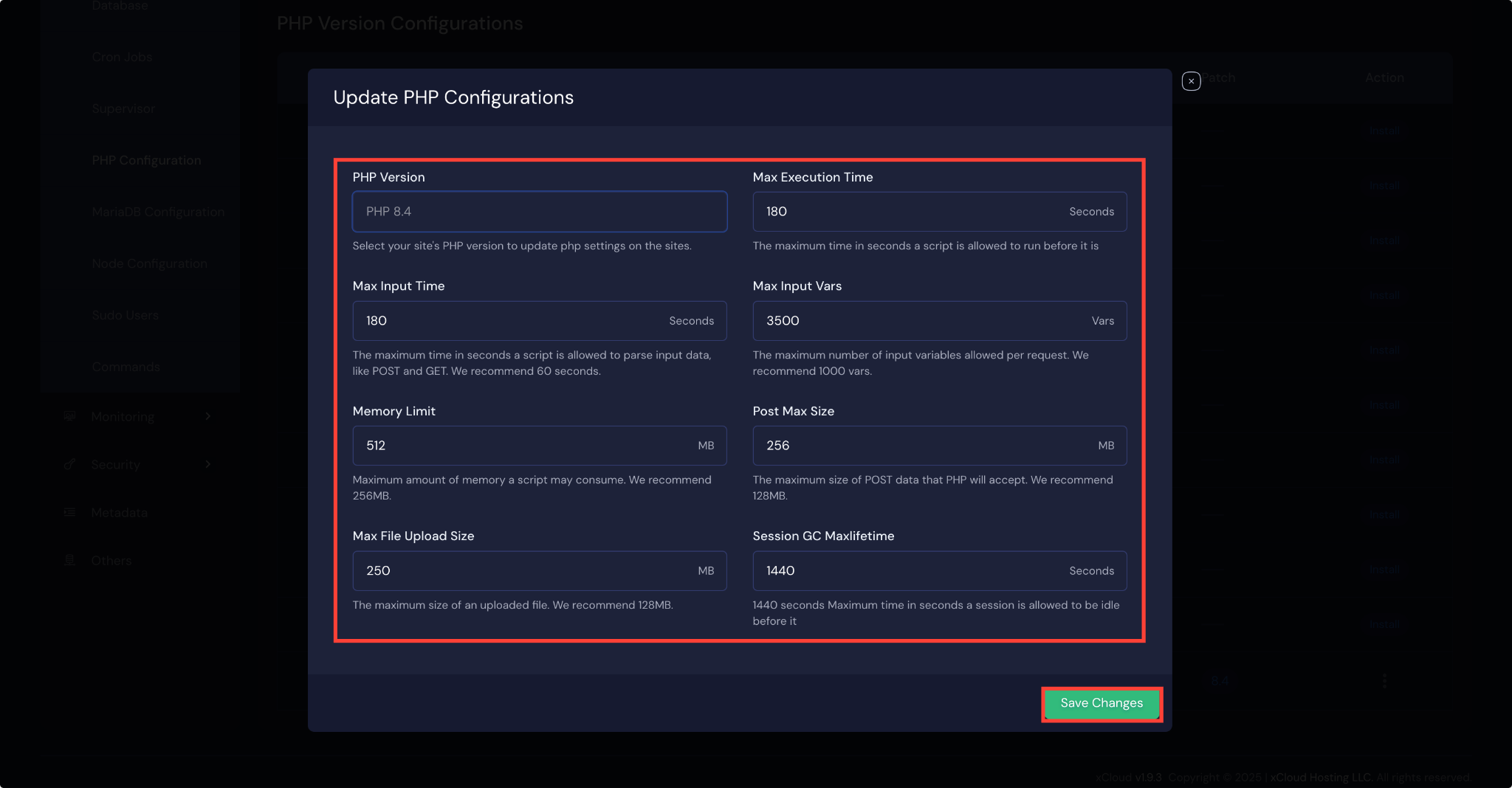Viewport: 1512px width, 788px height.
Task: Open the three-dot action menu in Action column
Action: 1385,681
